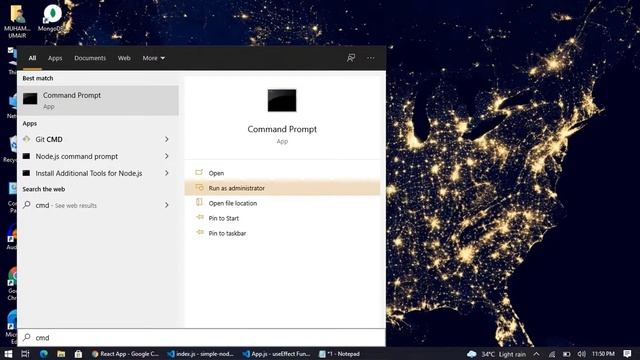
Task: Select the All search tab
Action: (x=32, y=58)
